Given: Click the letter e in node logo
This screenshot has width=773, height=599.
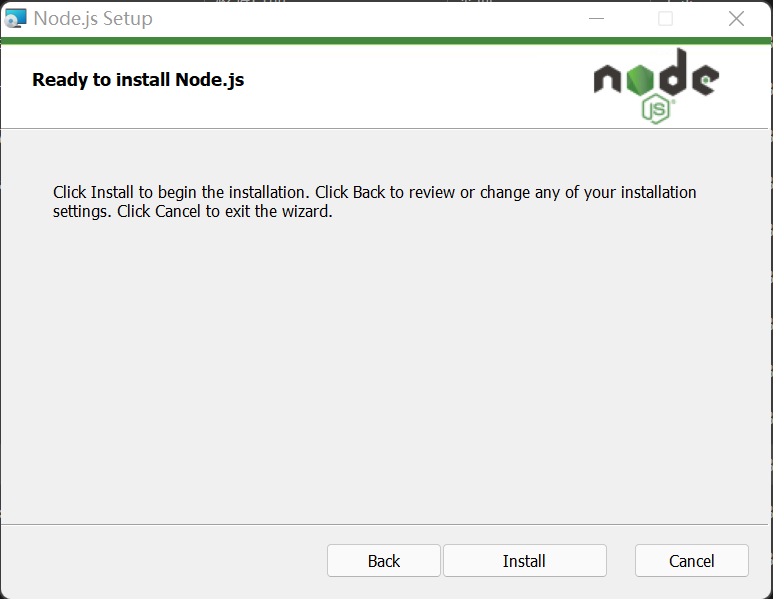Looking at the screenshot, I should click(x=705, y=79).
